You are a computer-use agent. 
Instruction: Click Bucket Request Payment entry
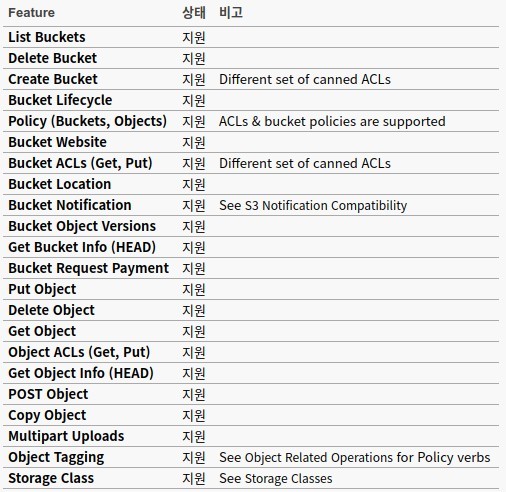pyautogui.click(x=89, y=268)
